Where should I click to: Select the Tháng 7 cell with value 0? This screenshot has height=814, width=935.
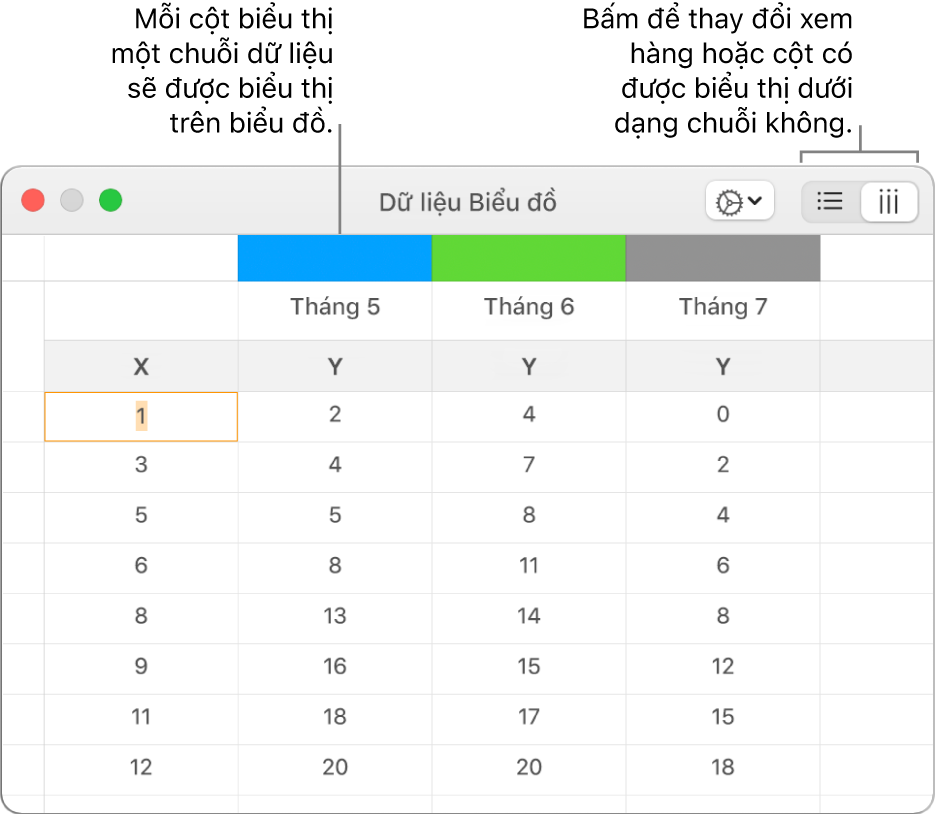pos(723,414)
